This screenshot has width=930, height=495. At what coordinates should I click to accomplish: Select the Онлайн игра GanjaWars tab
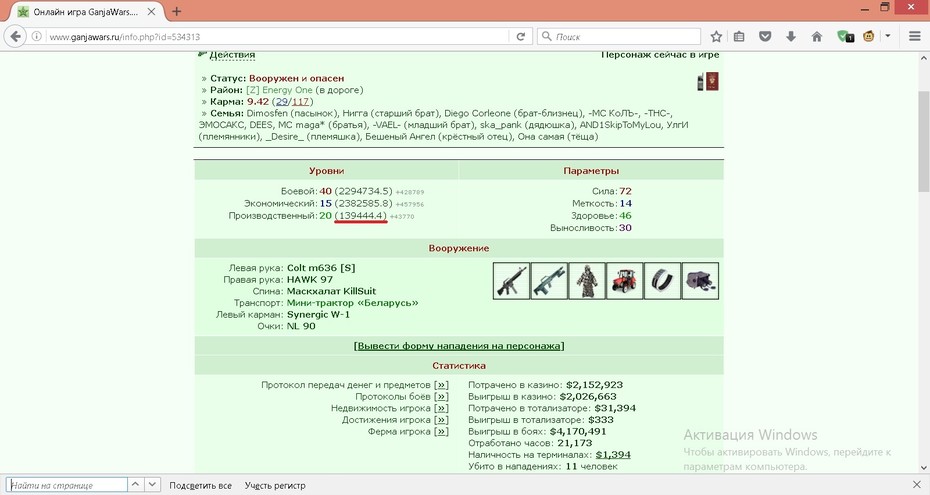click(87, 12)
